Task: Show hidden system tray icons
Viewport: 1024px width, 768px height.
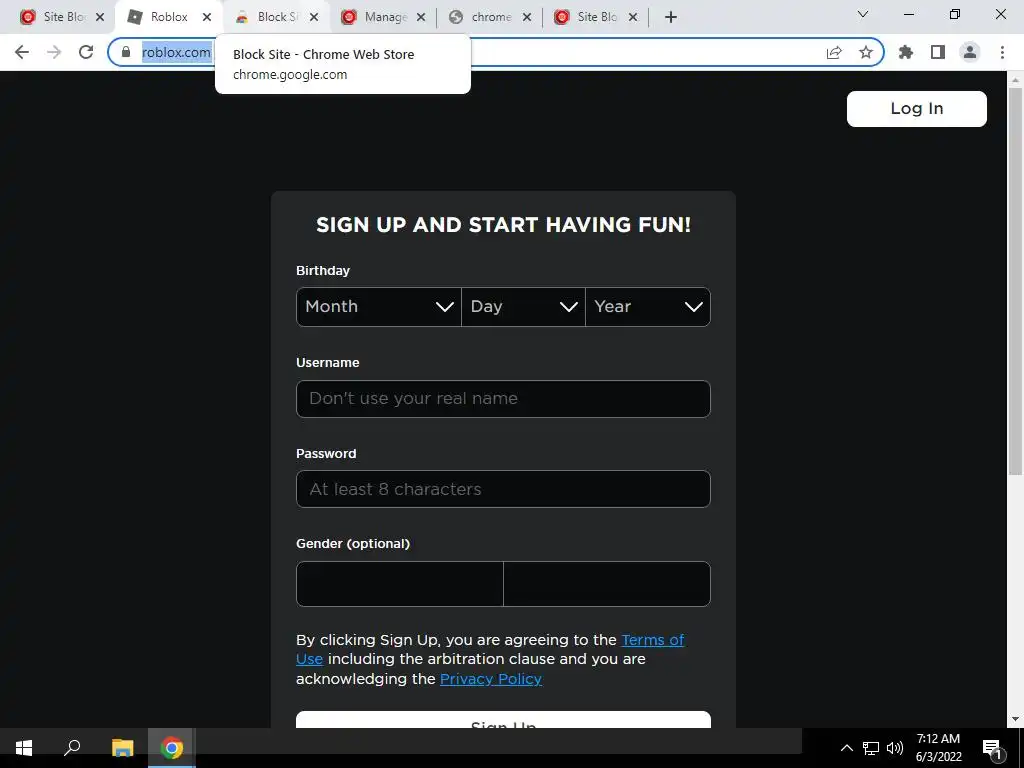Action: (x=846, y=748)
